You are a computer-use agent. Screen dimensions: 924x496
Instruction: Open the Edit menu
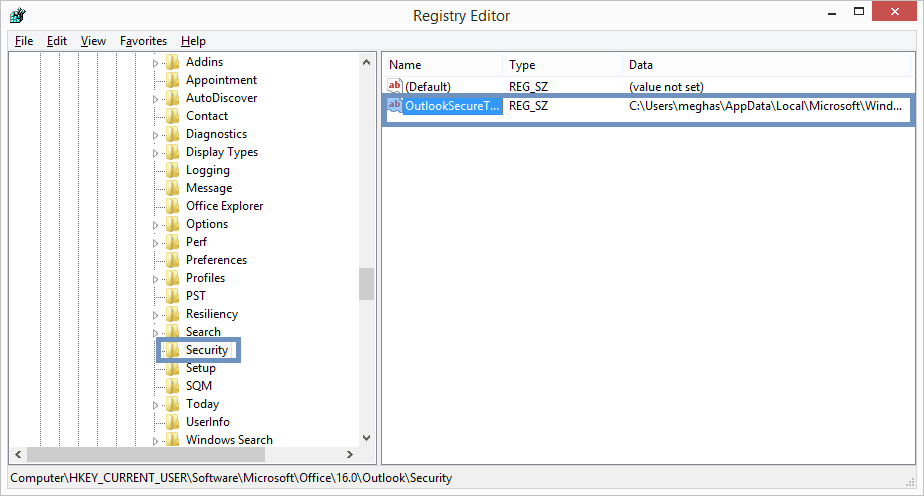(57, 41)
